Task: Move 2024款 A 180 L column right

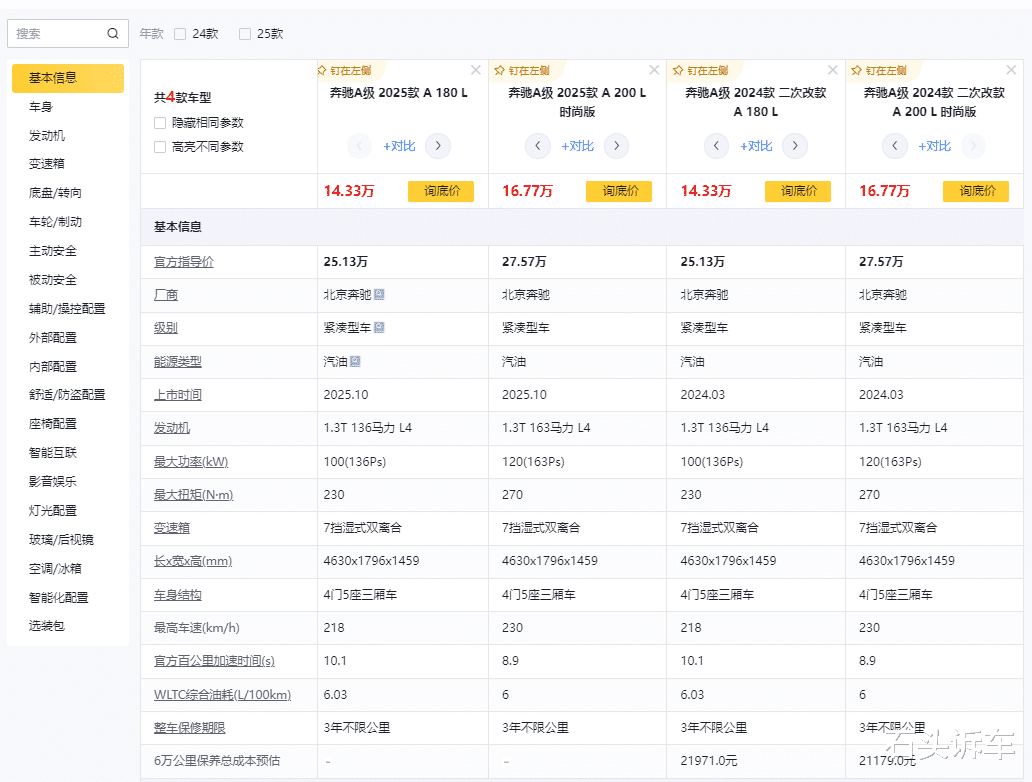Action: (794, 146)
